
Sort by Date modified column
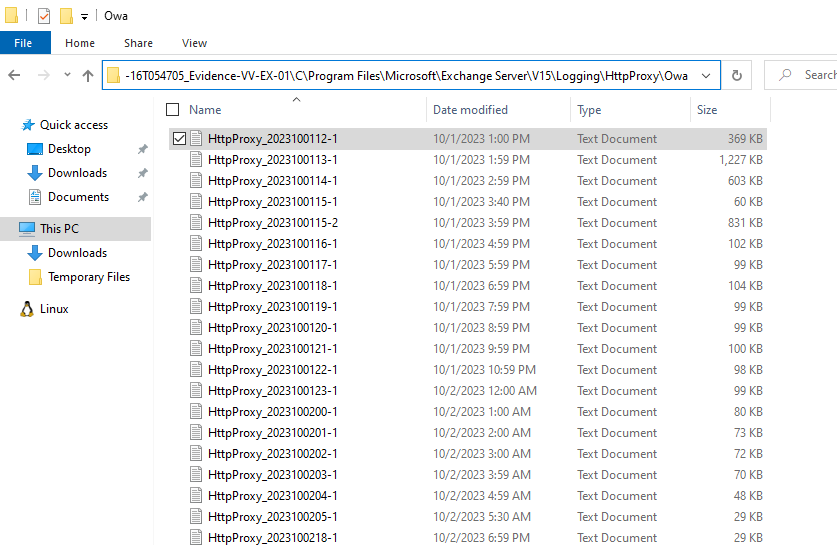pyautogui.click(x=470, y=109)
